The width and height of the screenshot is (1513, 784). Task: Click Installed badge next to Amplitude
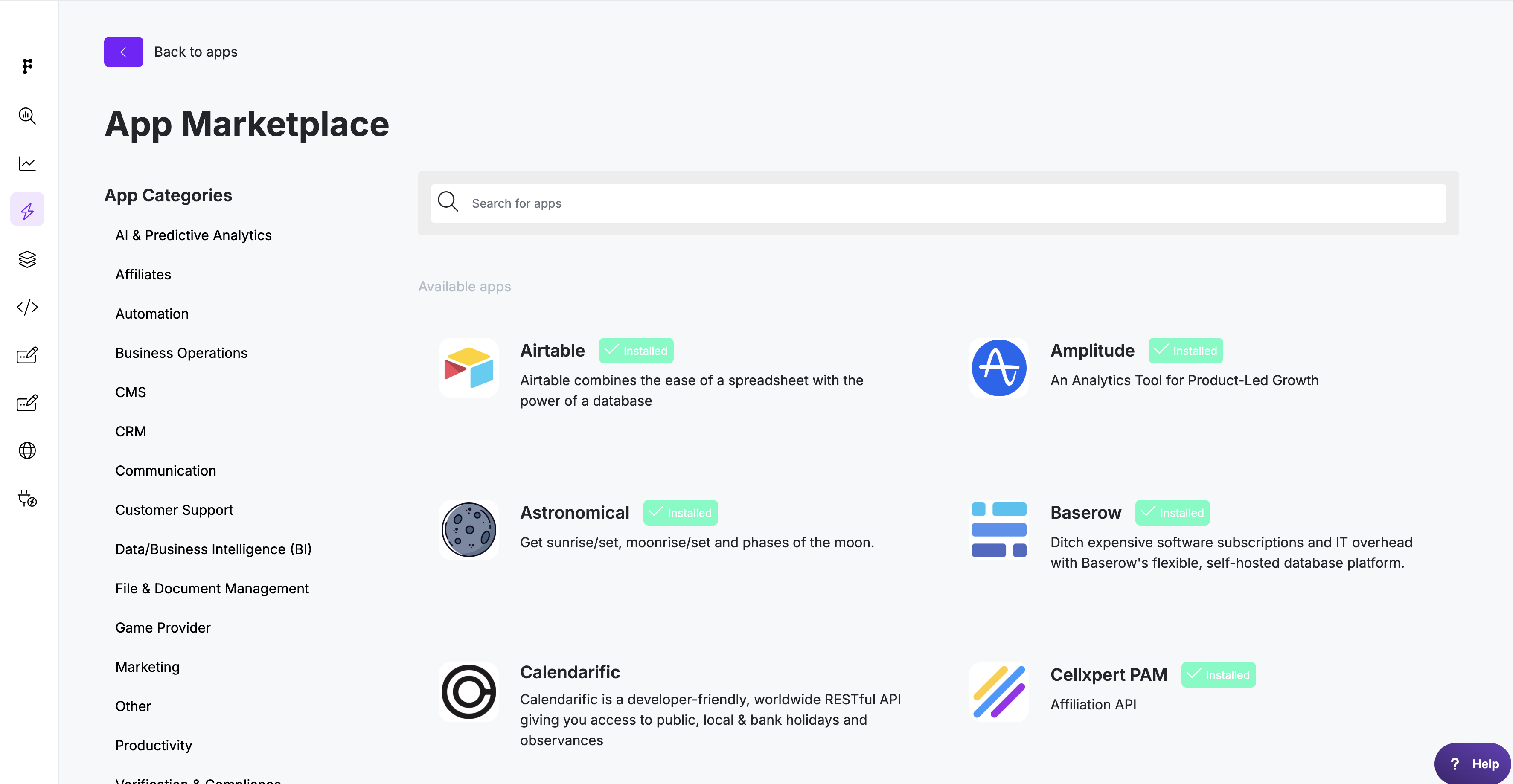click(1186, 351)
